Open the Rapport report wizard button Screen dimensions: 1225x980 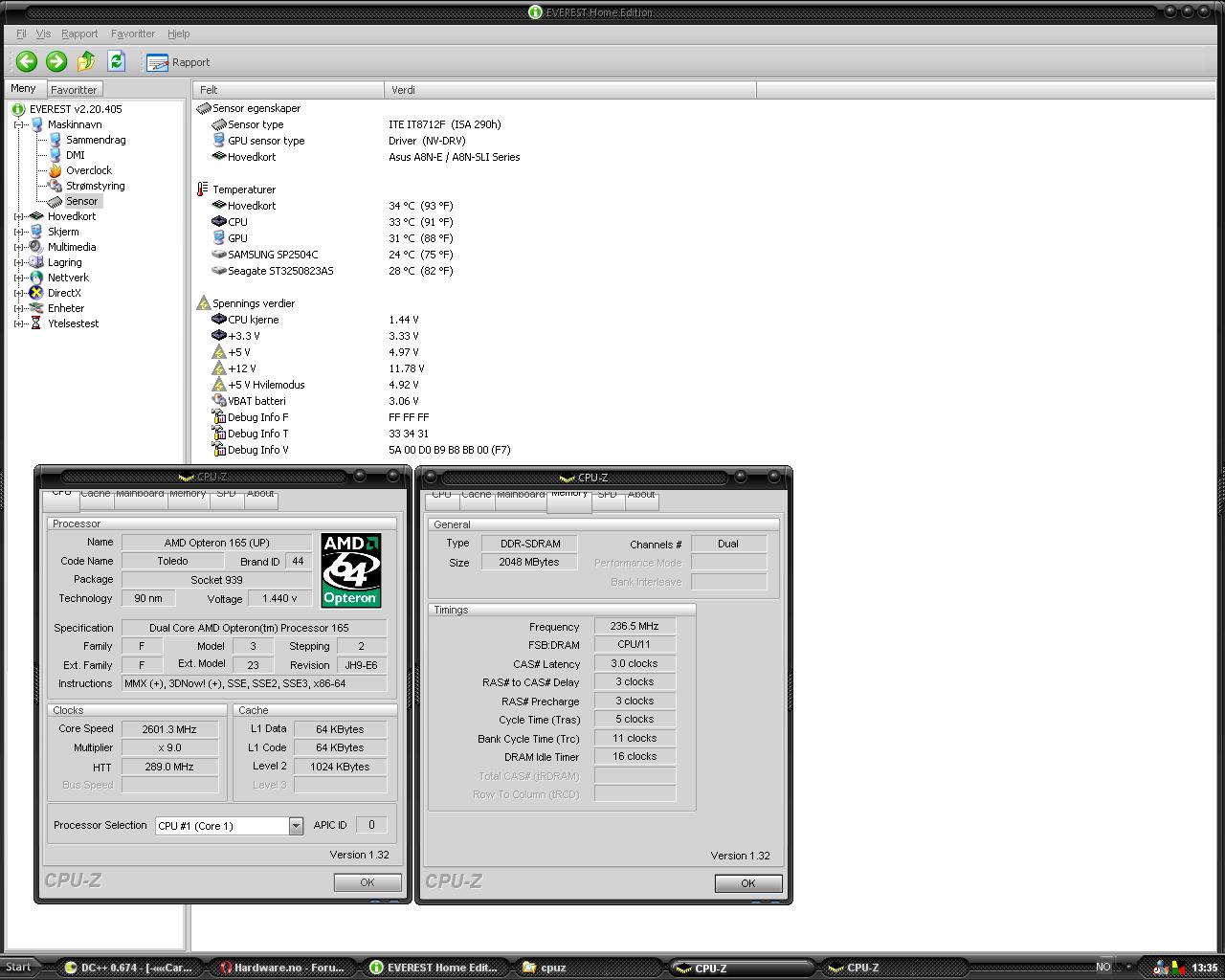[x=178, y=62]
